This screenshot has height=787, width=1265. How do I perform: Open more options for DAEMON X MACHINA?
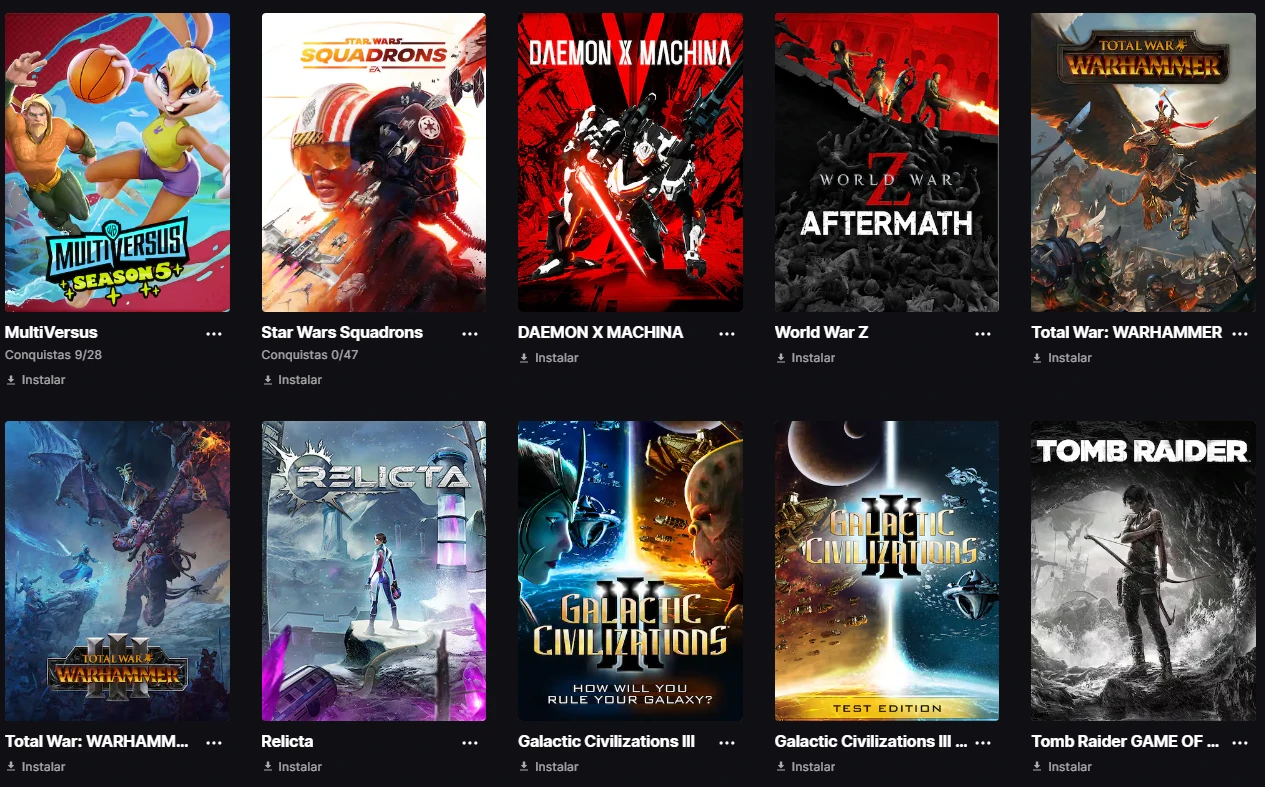pyautogui.click(x=727, y=334)
